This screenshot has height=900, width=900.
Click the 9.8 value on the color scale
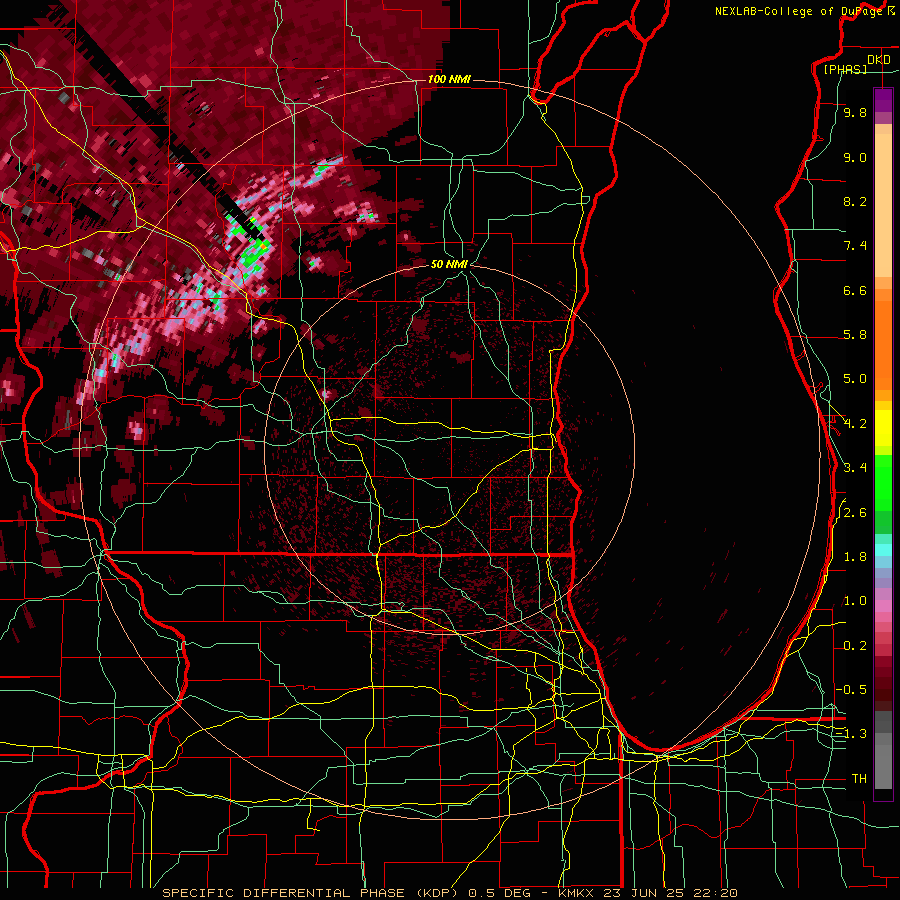coord(855,112)
